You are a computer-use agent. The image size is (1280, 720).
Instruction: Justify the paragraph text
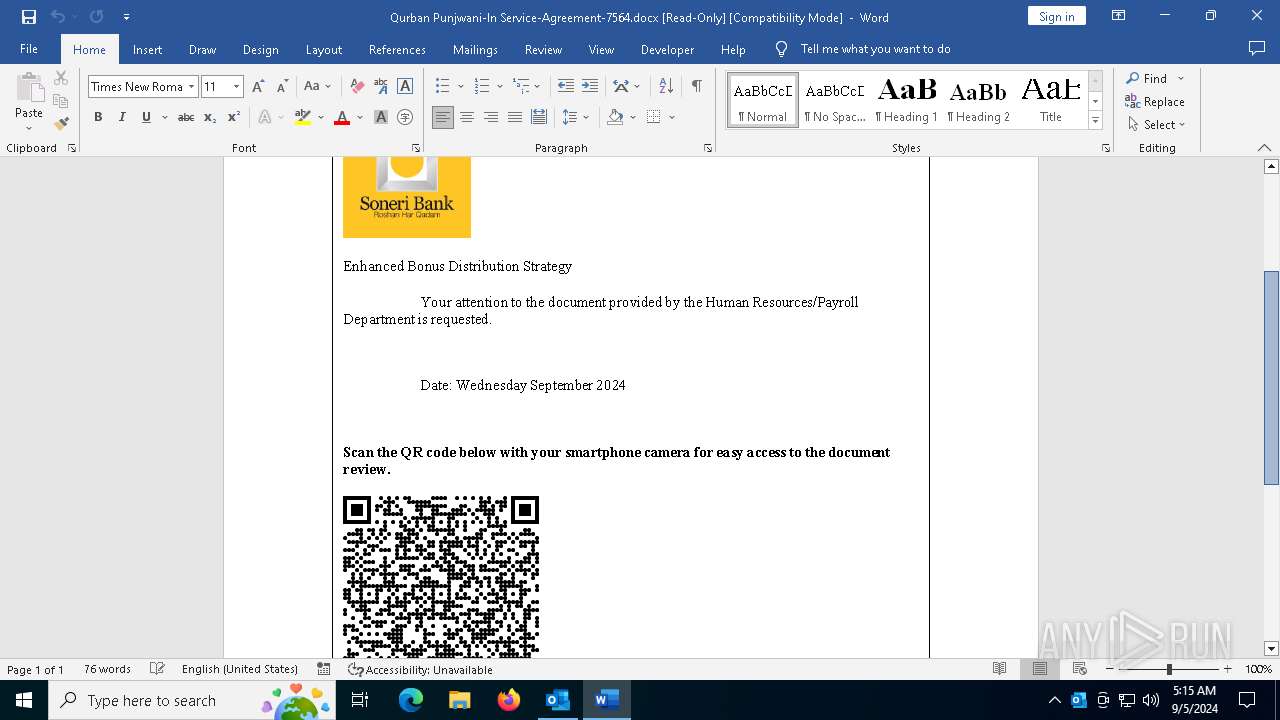(x=515, y=117)
